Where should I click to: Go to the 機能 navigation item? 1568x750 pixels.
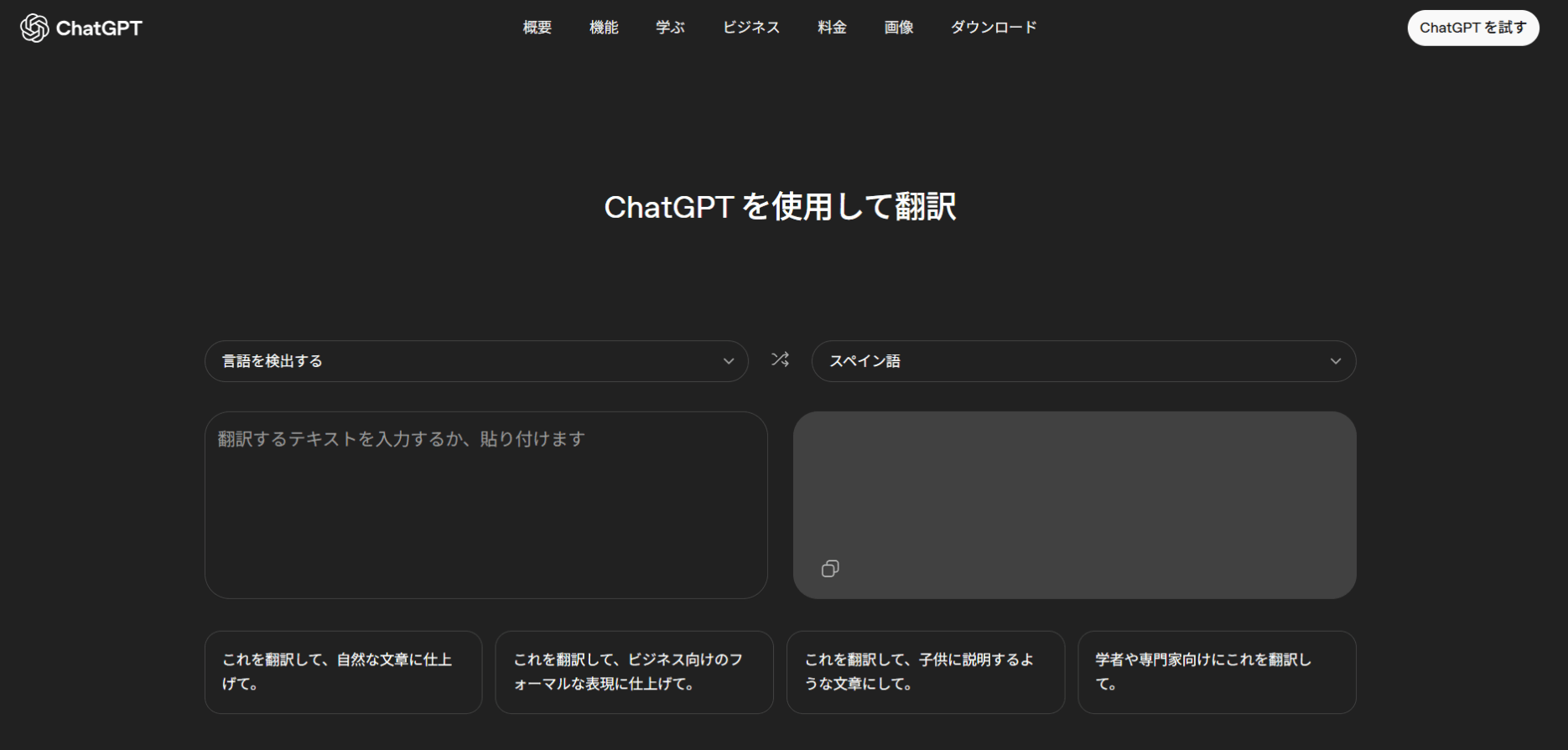click(x=604, y=28)
